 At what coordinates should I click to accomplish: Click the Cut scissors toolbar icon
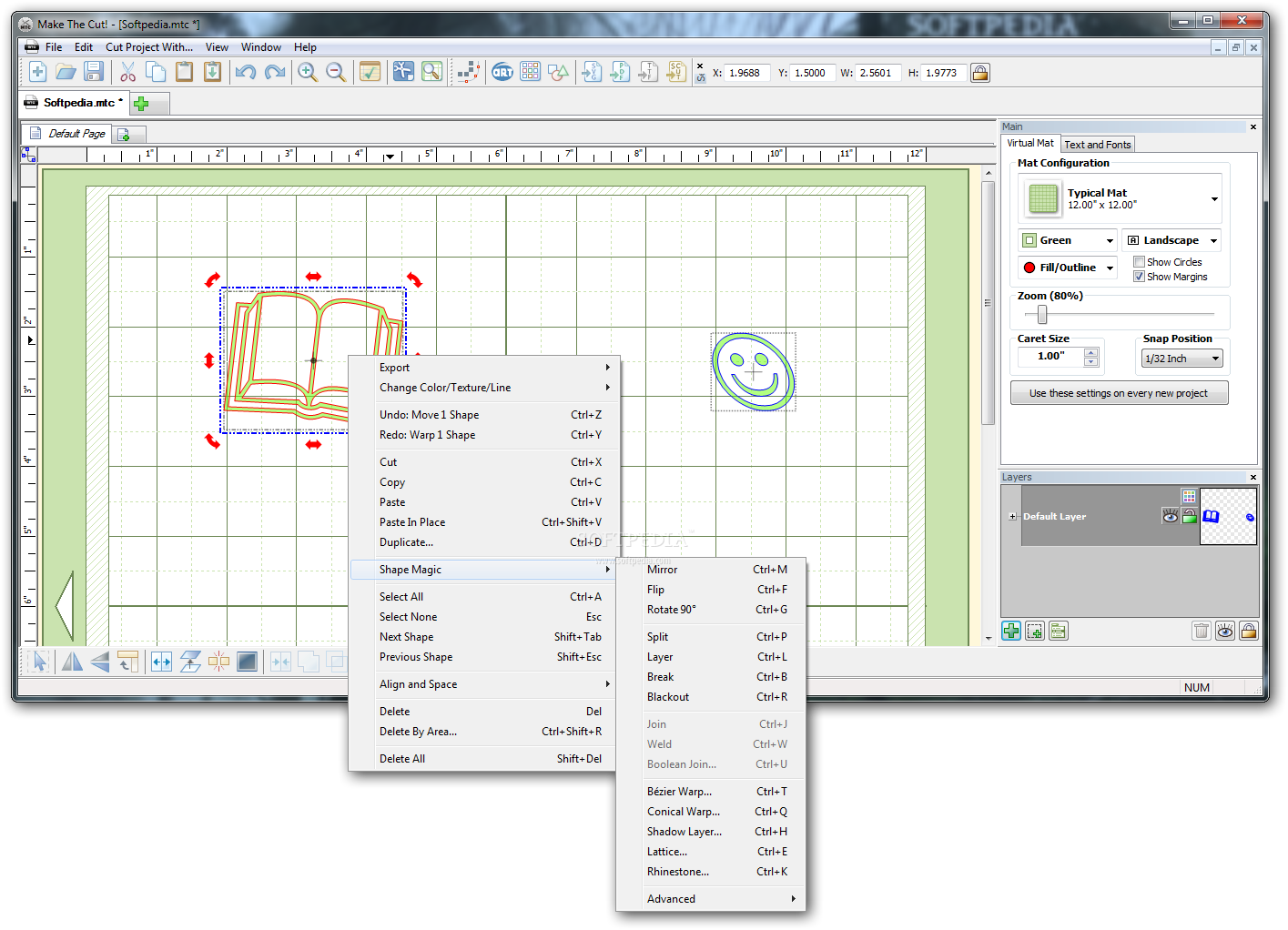127,72
